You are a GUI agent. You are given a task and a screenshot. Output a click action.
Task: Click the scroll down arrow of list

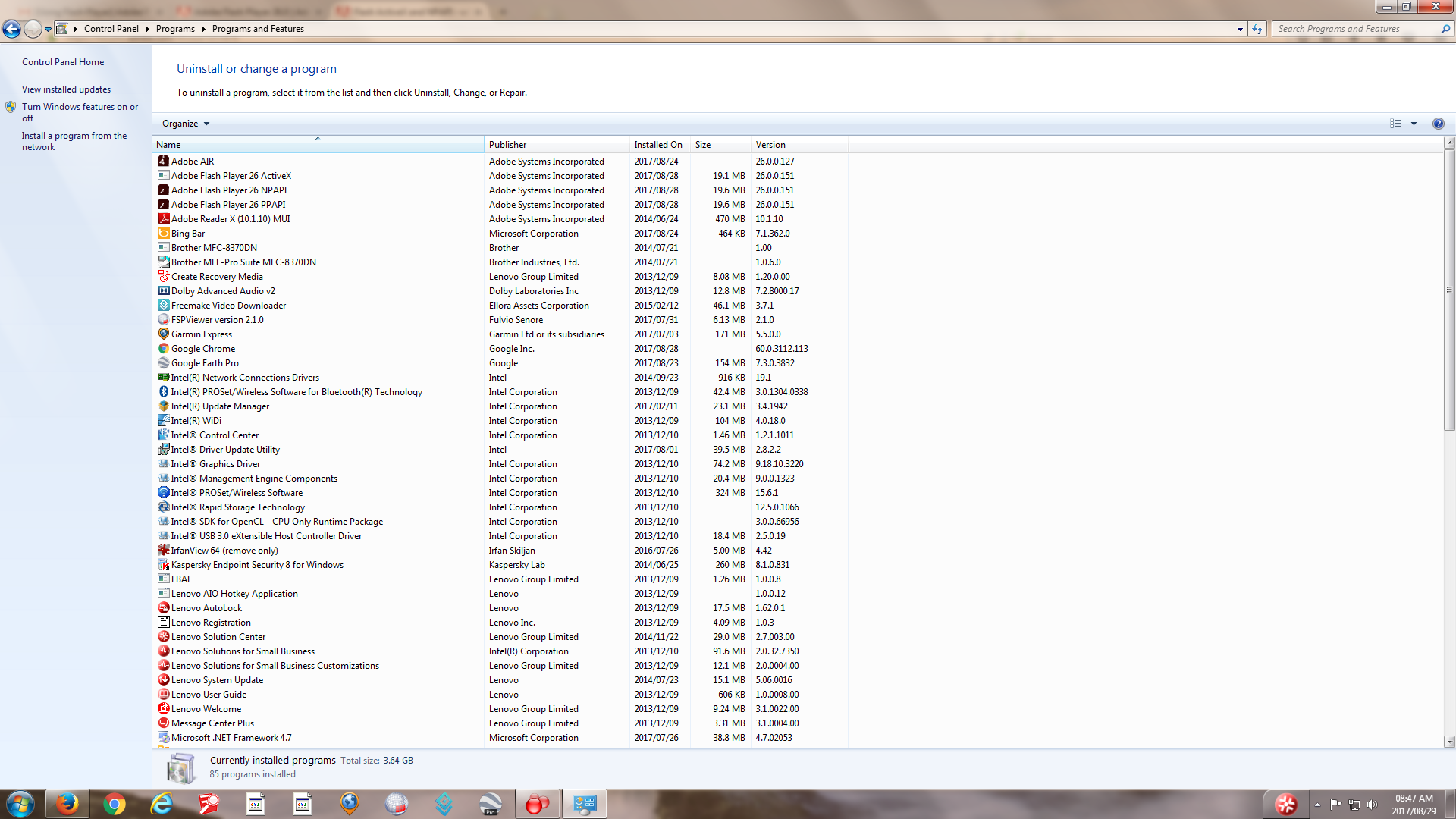1449,742
